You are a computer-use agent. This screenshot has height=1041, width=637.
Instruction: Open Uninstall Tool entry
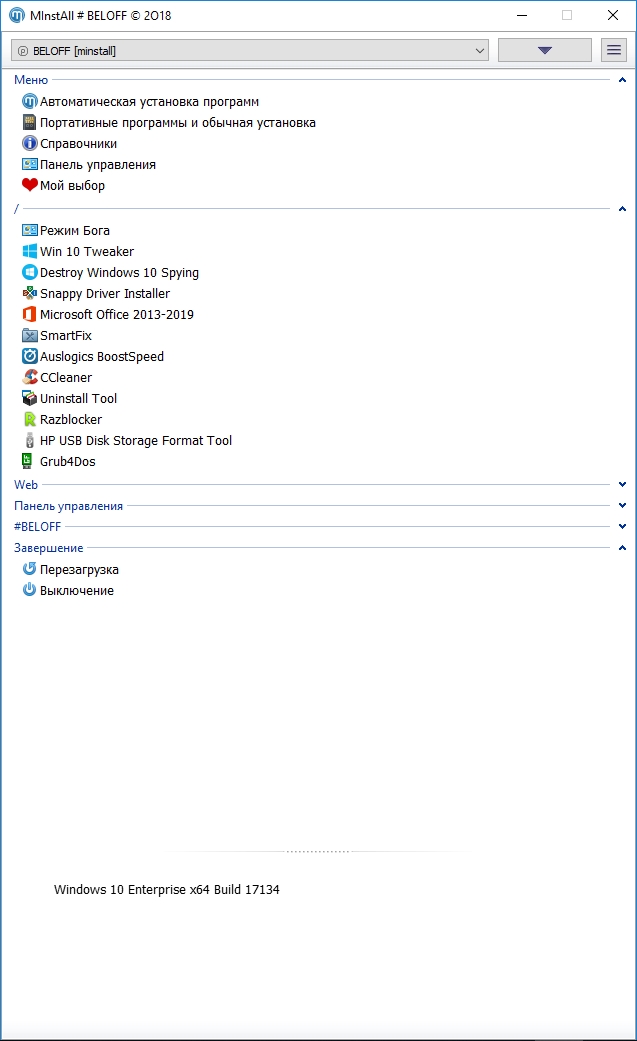[78, 398]
